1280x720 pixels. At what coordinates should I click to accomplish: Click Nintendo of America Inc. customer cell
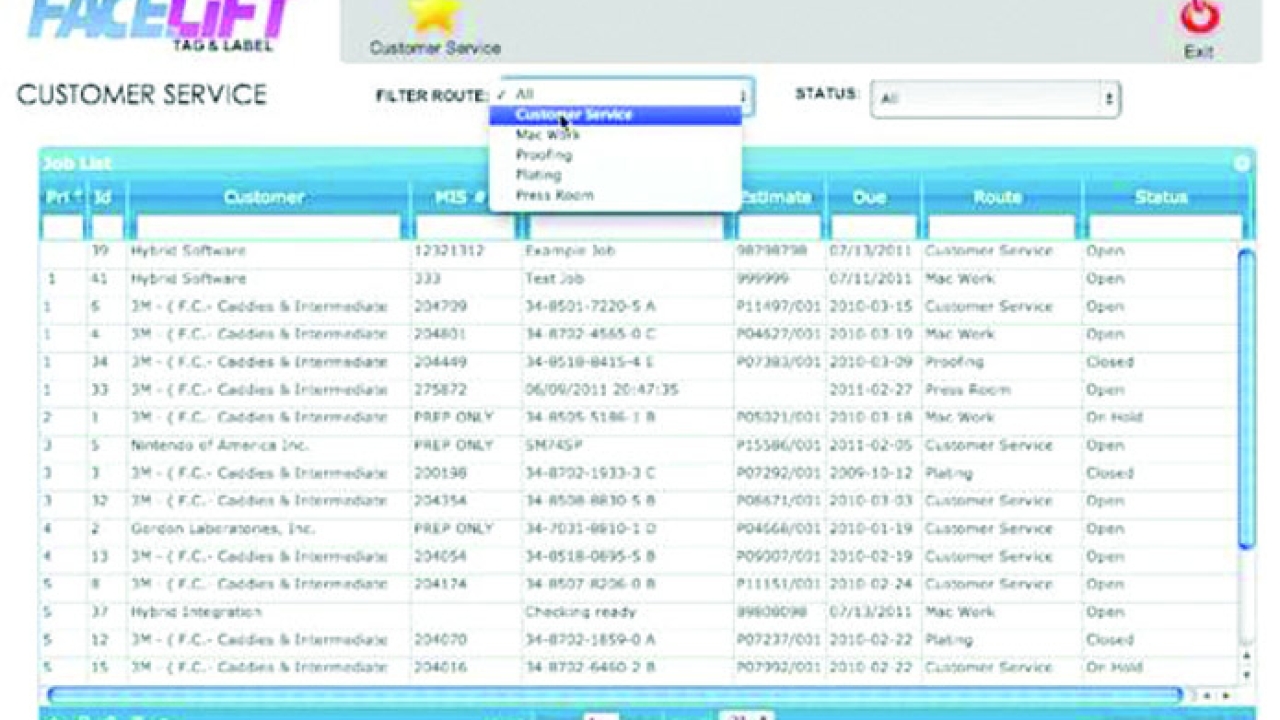pos(220,445)
